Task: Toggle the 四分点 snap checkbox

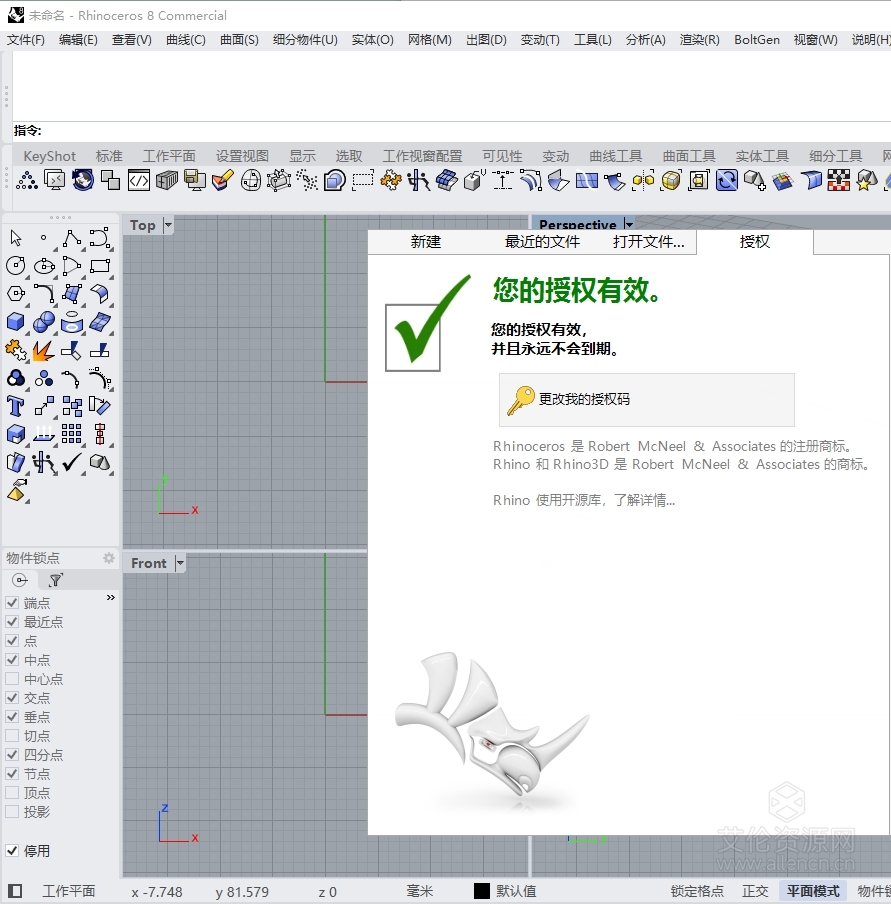Action: click(12, 755)
